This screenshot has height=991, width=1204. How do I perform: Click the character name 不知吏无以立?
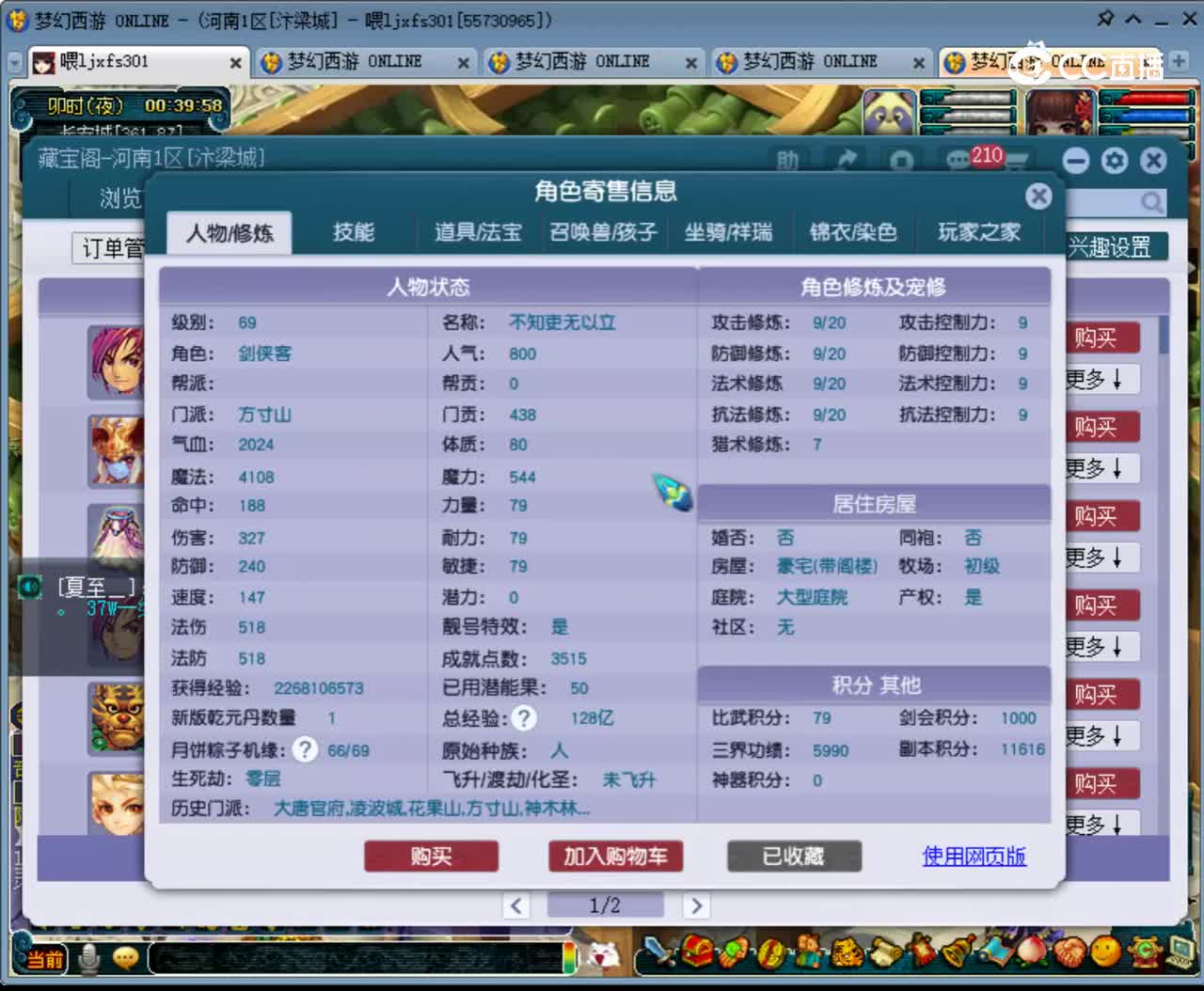pyautogui.click(x=562, y=322)
